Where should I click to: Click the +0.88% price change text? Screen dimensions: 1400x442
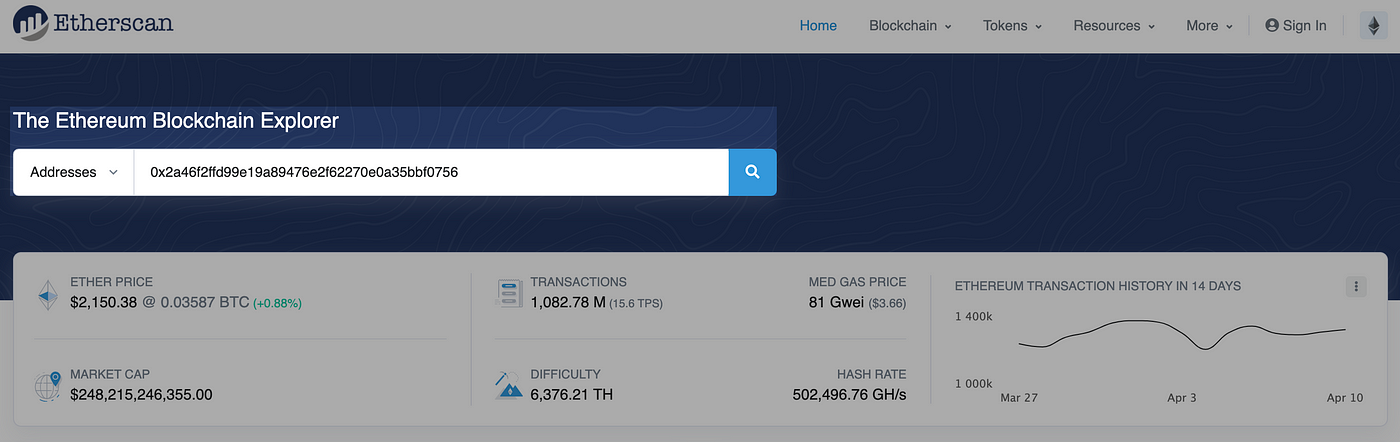tap(277, 303)
